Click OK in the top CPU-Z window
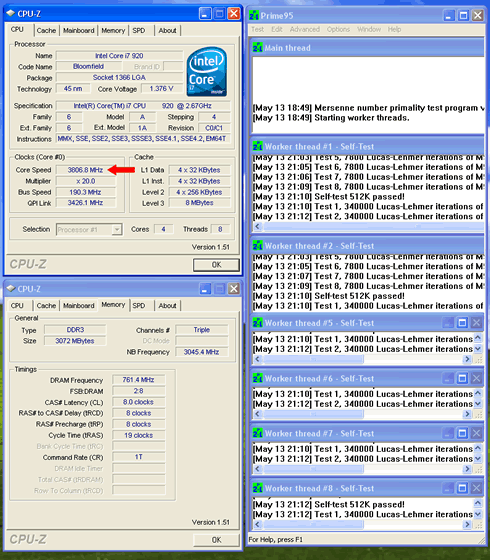 pos(216,265)
